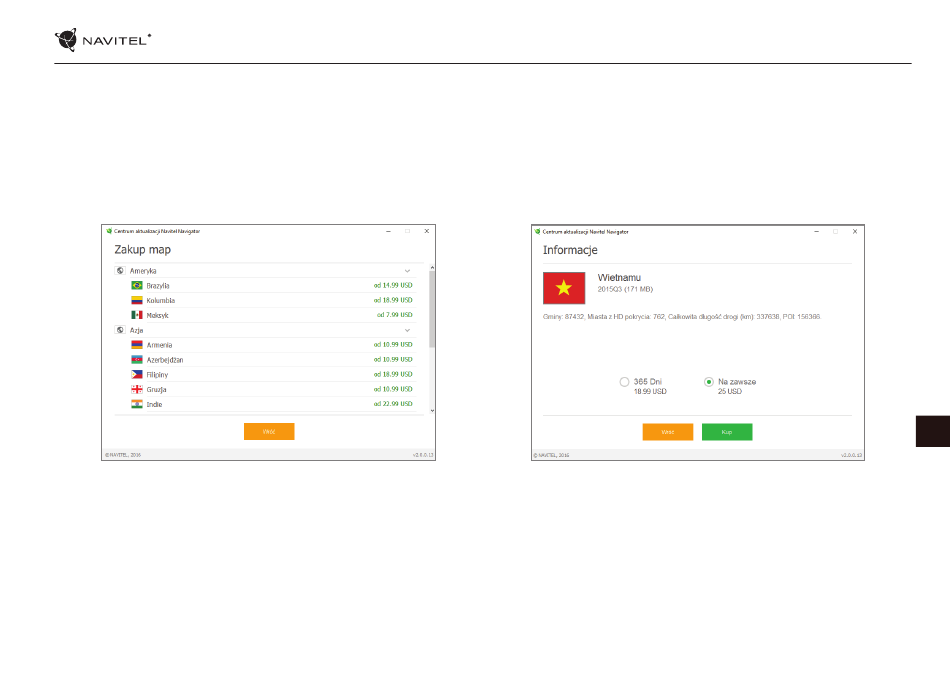Click the Indie price od 22.99 USD

tap(393, 404)
